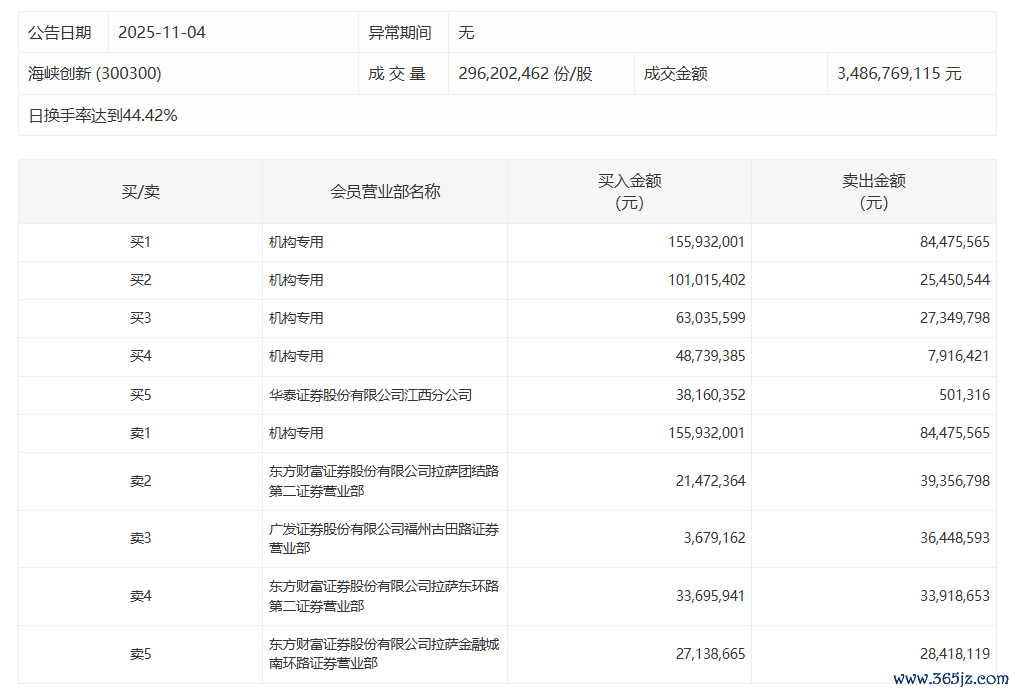Select sell amount 7,916,421
This screenshot has width=1016, height=694.
click(x=958, y=356)
